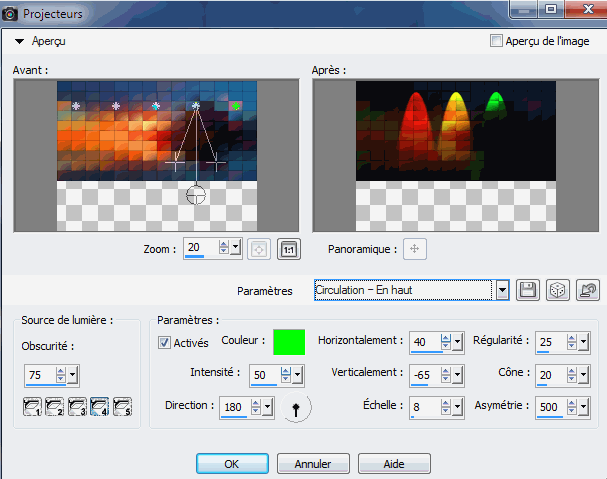Open the Paramètres preset dropdown
The width and height of the screenshot is (607, 479).
pos(501,290)
